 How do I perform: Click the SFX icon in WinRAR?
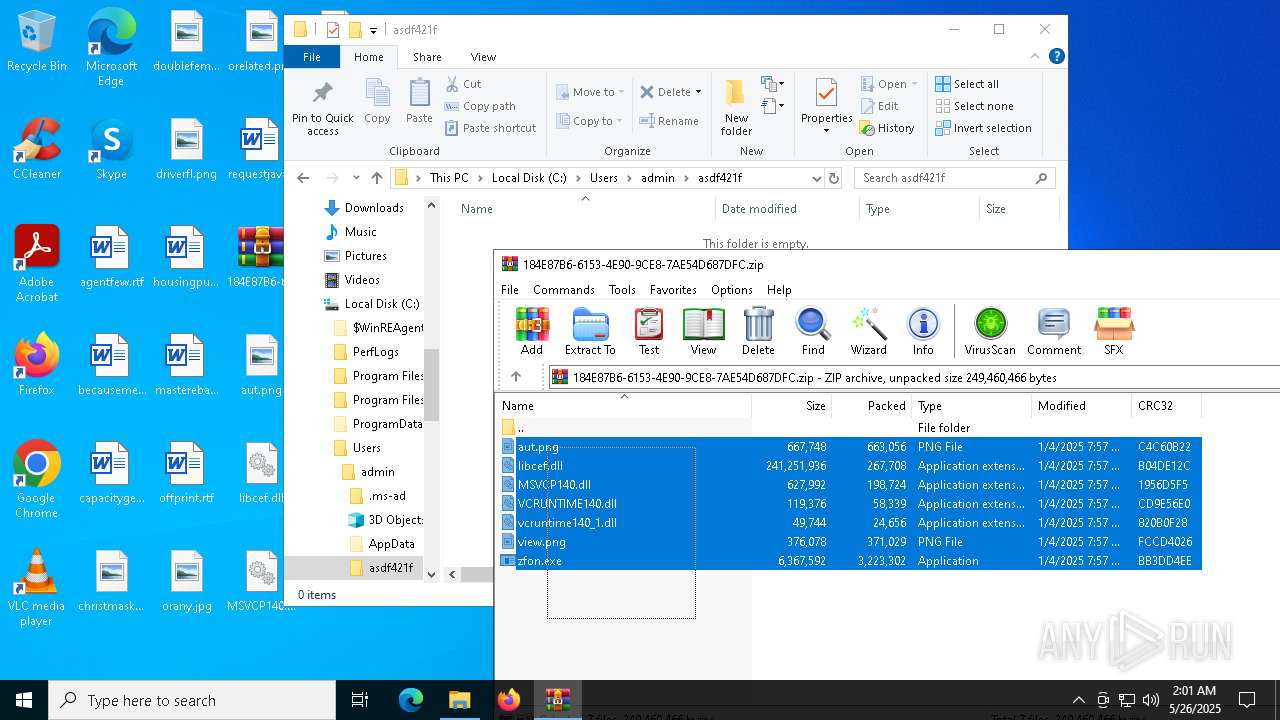1113,331
